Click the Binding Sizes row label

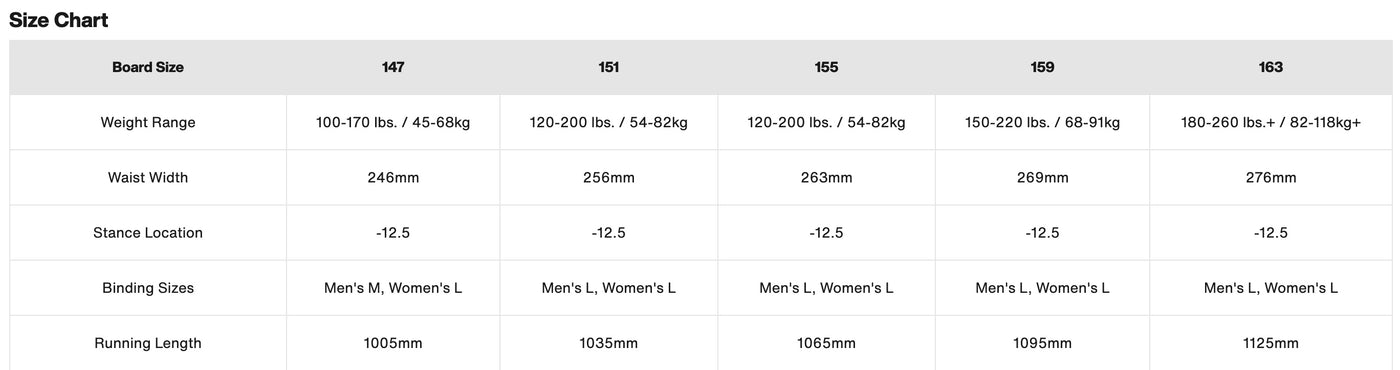pyautogui.click(x=148, y=288)
